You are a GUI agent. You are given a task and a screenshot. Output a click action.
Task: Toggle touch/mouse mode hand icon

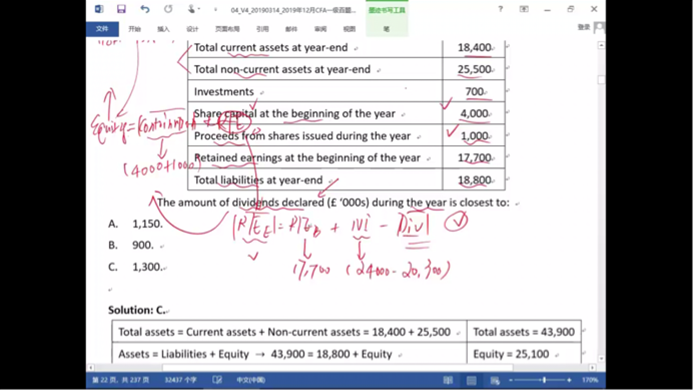[x=191, y=9]
